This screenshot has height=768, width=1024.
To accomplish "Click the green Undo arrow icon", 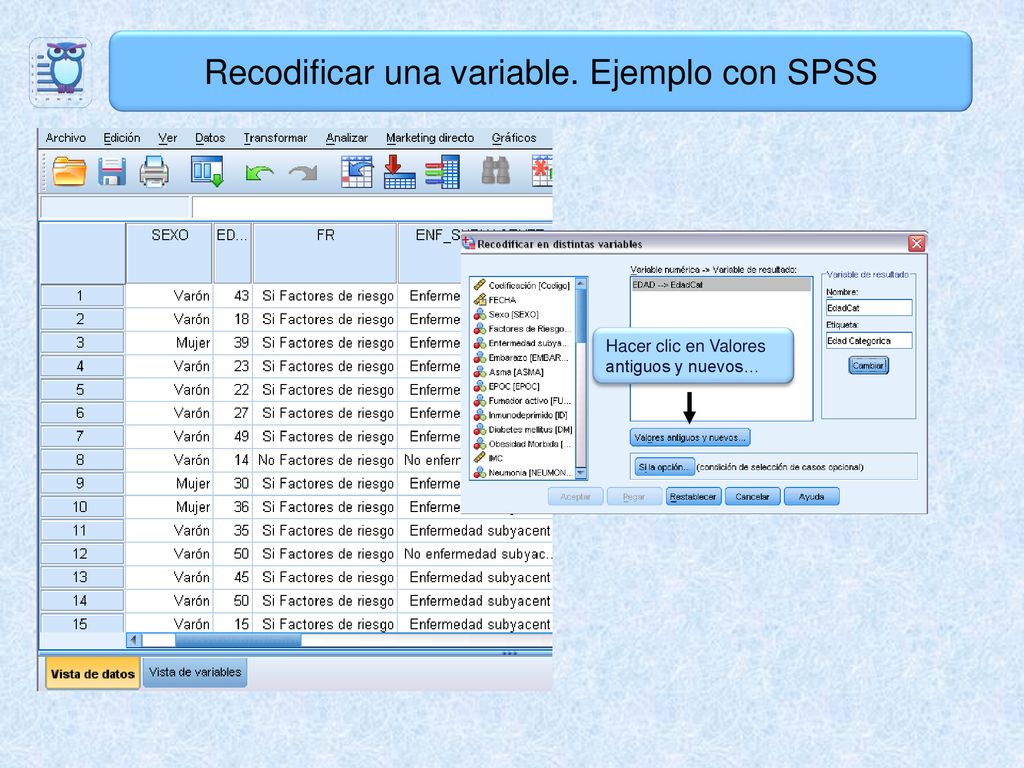I will tap(259, 172).
